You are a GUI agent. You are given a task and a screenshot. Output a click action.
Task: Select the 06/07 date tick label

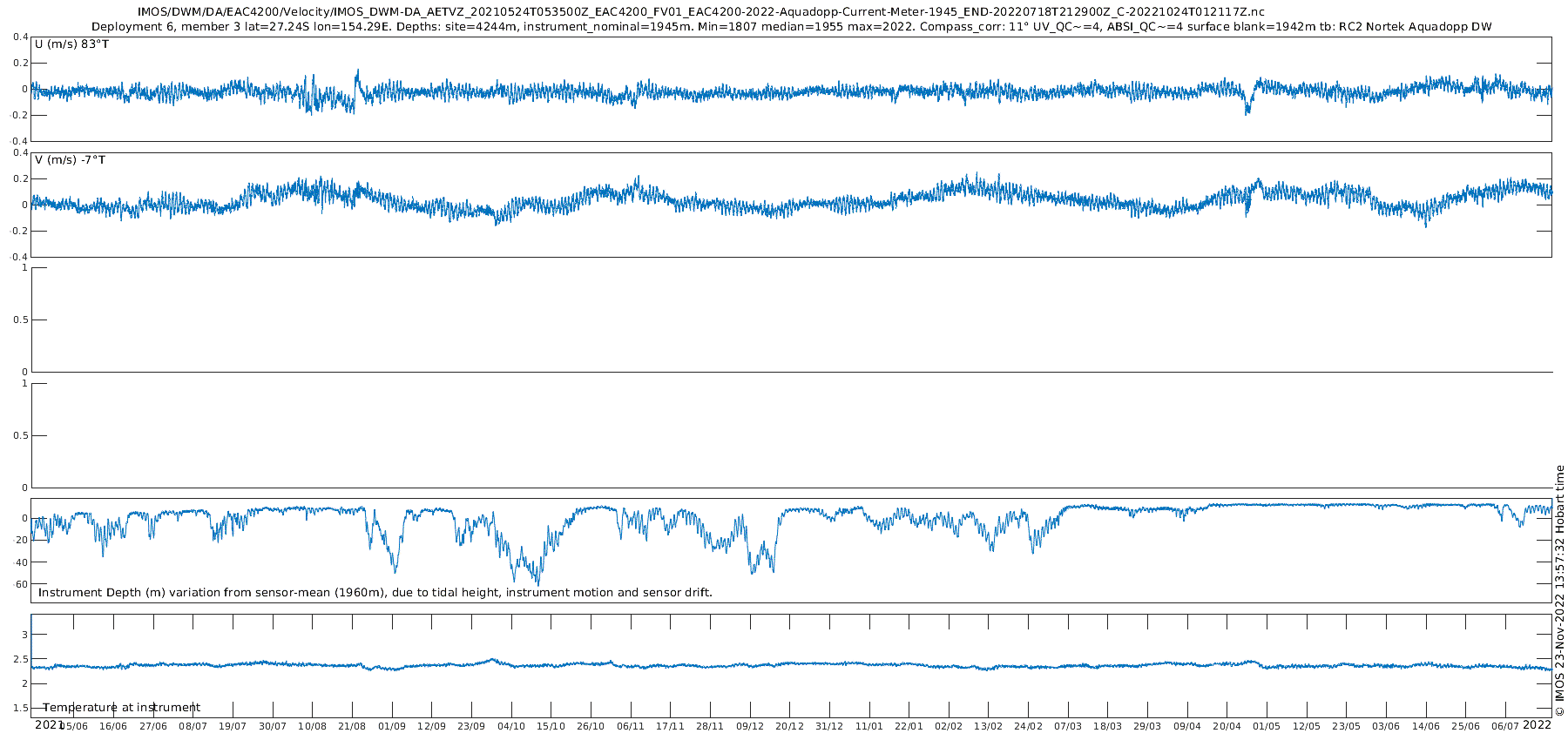click(1505, 726)
